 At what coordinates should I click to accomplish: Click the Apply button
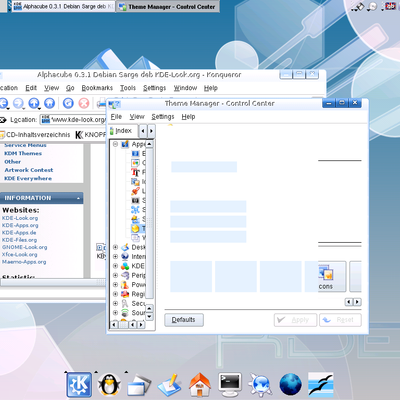[295, 320]
